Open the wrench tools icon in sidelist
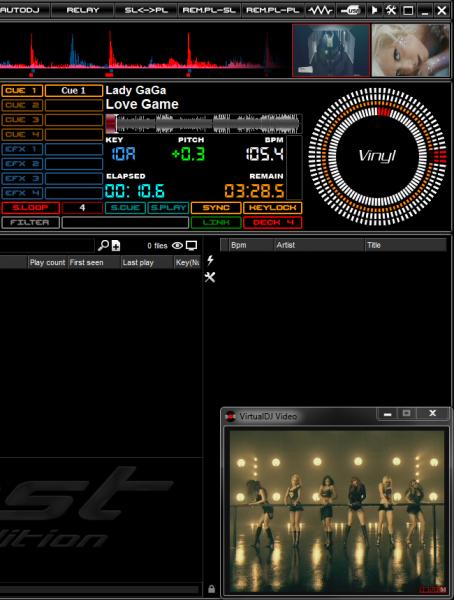 click(x=210, y=277)
